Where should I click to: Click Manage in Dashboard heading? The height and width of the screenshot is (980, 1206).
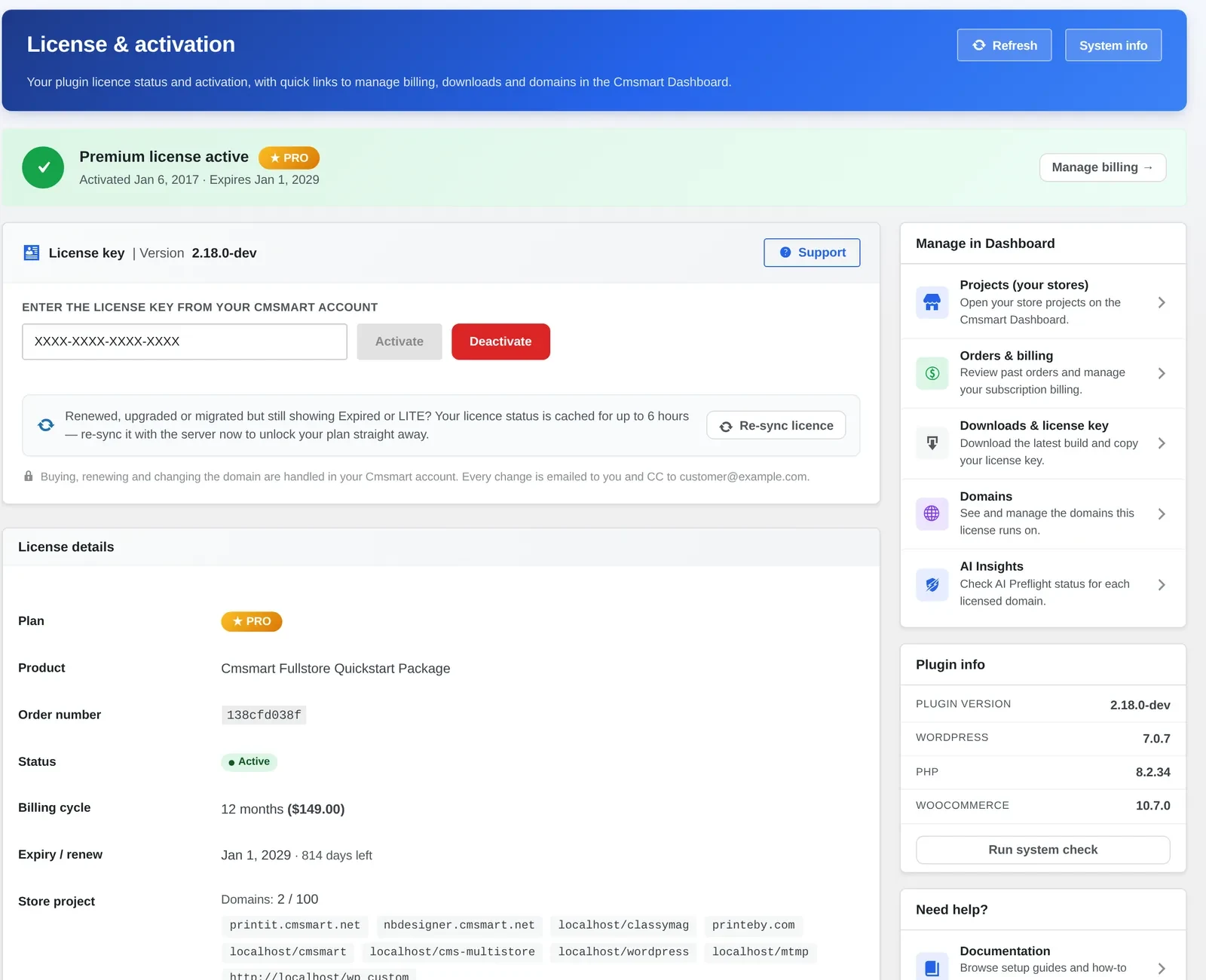985,243
